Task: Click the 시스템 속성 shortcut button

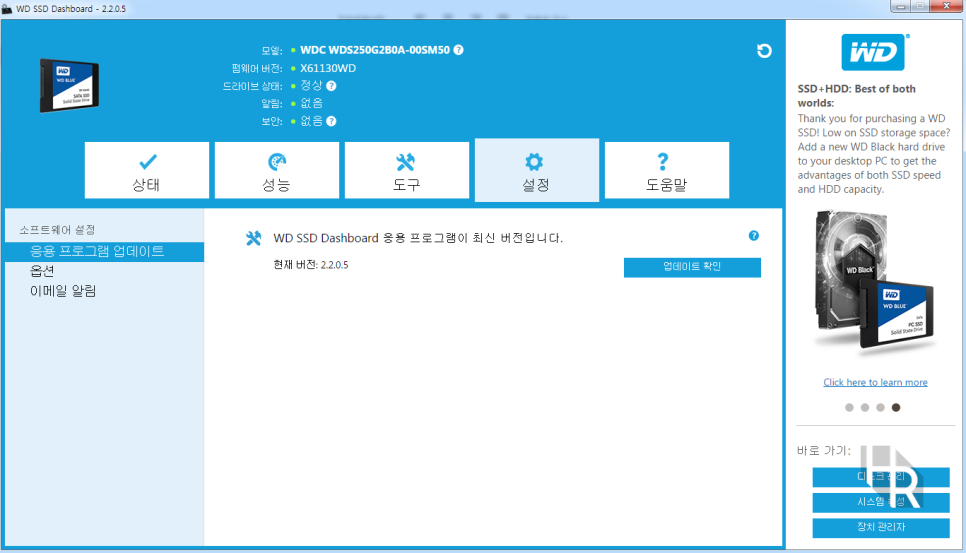Action: pos(880,502)
